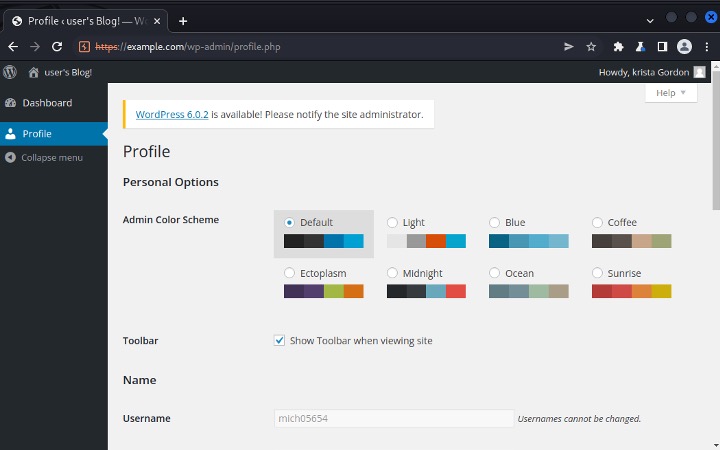Click the WordPress logo in admin bar

coord(10,72)
